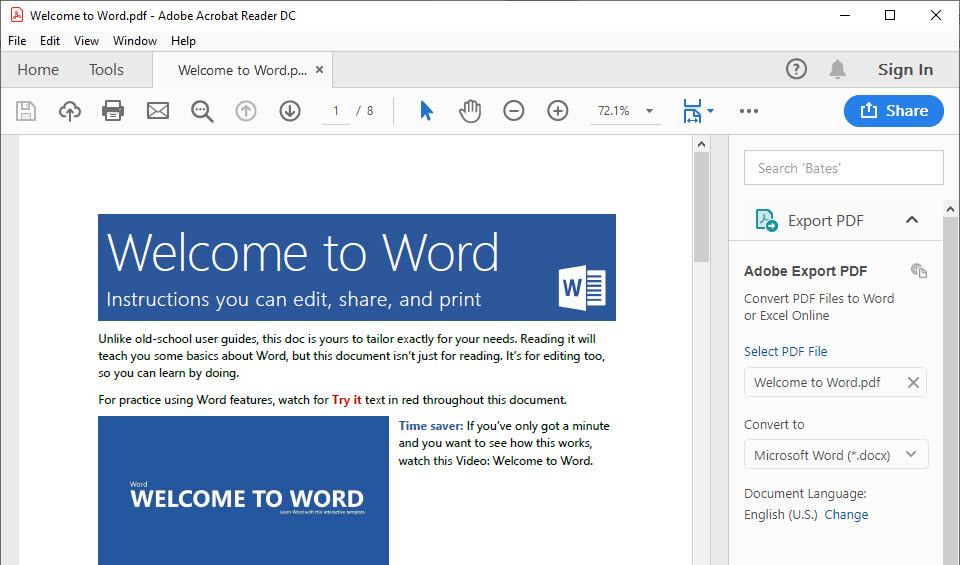Click Change document language link
This screenshot has height=565, width=960.
(x=846, y=514)
